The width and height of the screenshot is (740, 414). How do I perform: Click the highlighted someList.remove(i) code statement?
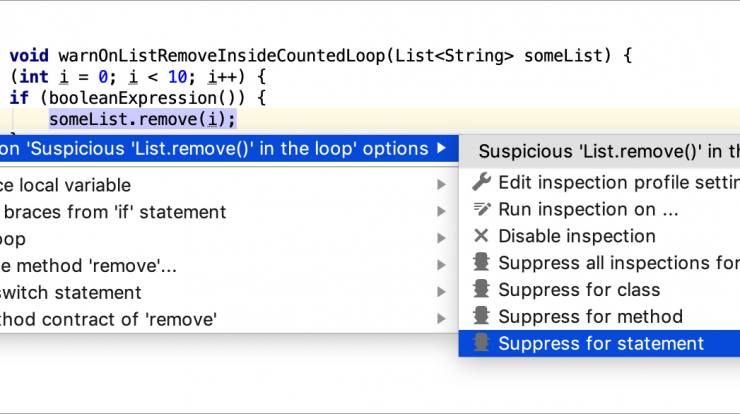(143, 119)
